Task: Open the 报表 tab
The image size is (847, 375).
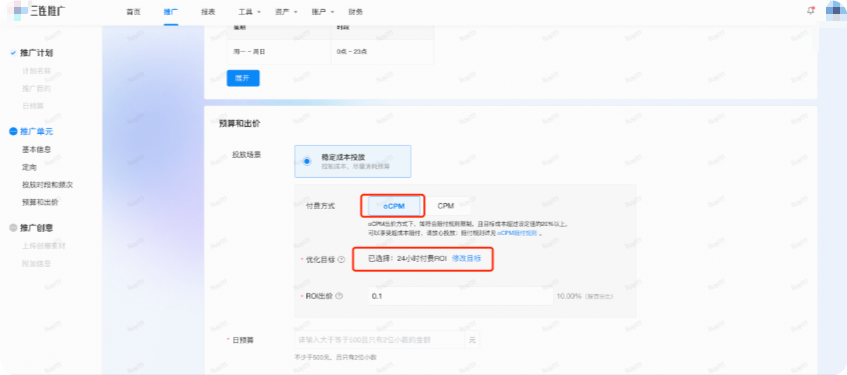Action: point(207,12)
